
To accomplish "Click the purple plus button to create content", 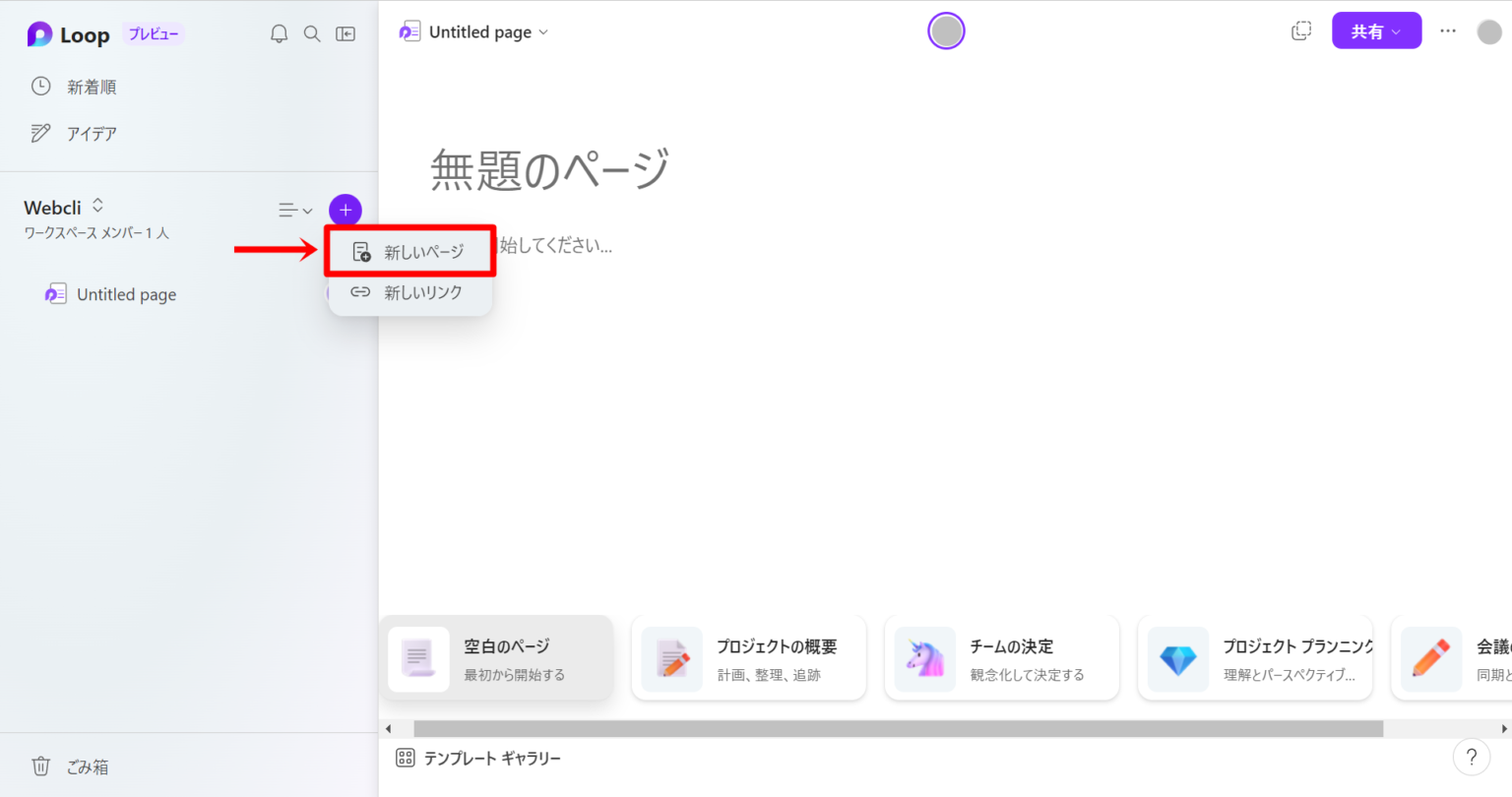I will [x=346, y=210].
